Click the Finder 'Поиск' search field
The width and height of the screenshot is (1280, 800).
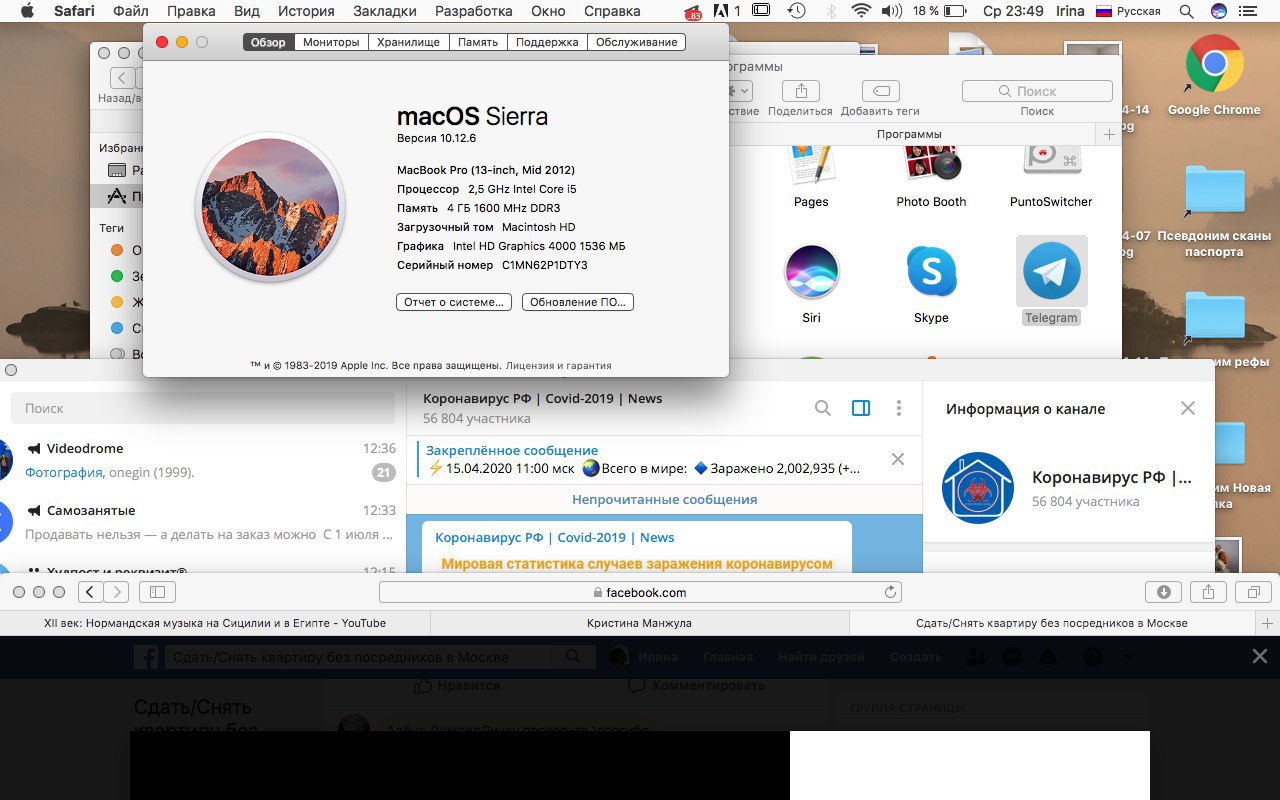click(x=1037, y=91)
